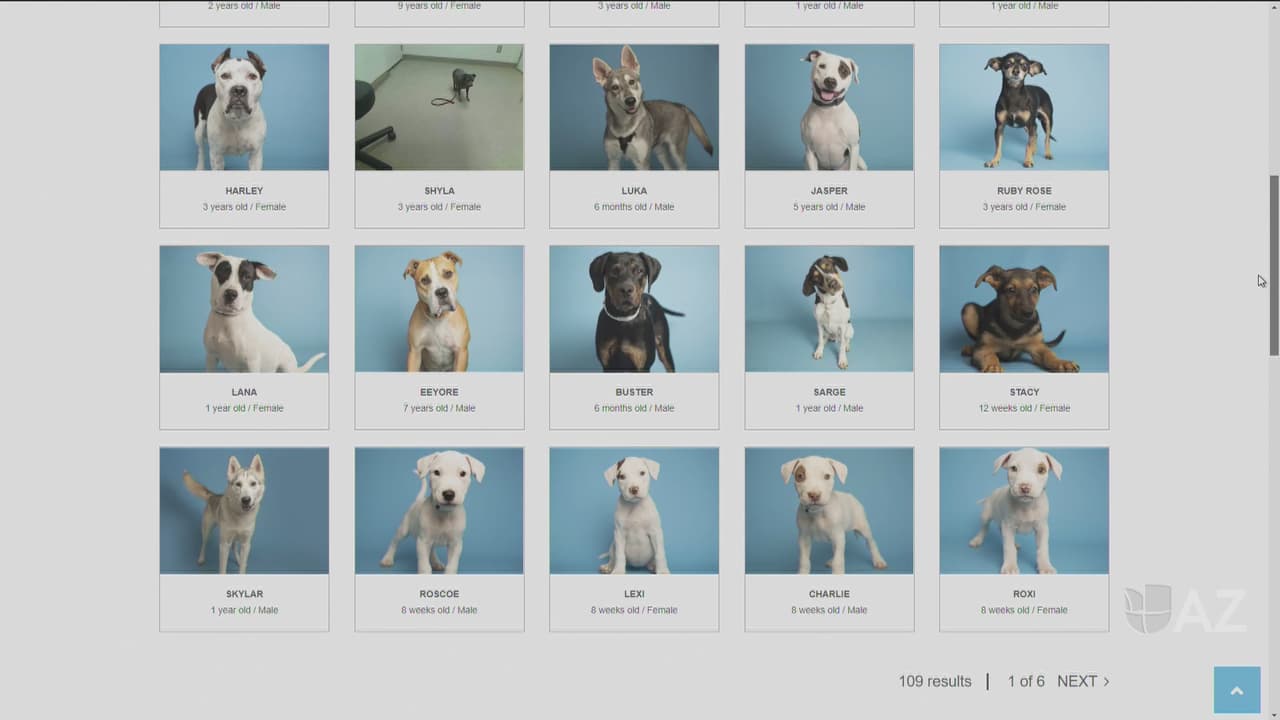Open Eeyore's tan dog photo
Viewport: 1280px width, 720px height.
(439, 309)
